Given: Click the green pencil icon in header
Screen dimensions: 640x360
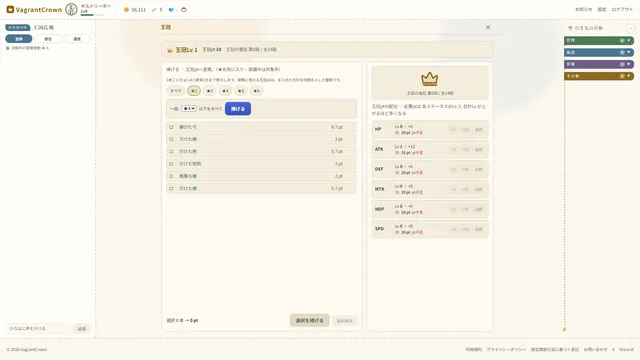Looking at the screenshot, I should pos(154,9).
